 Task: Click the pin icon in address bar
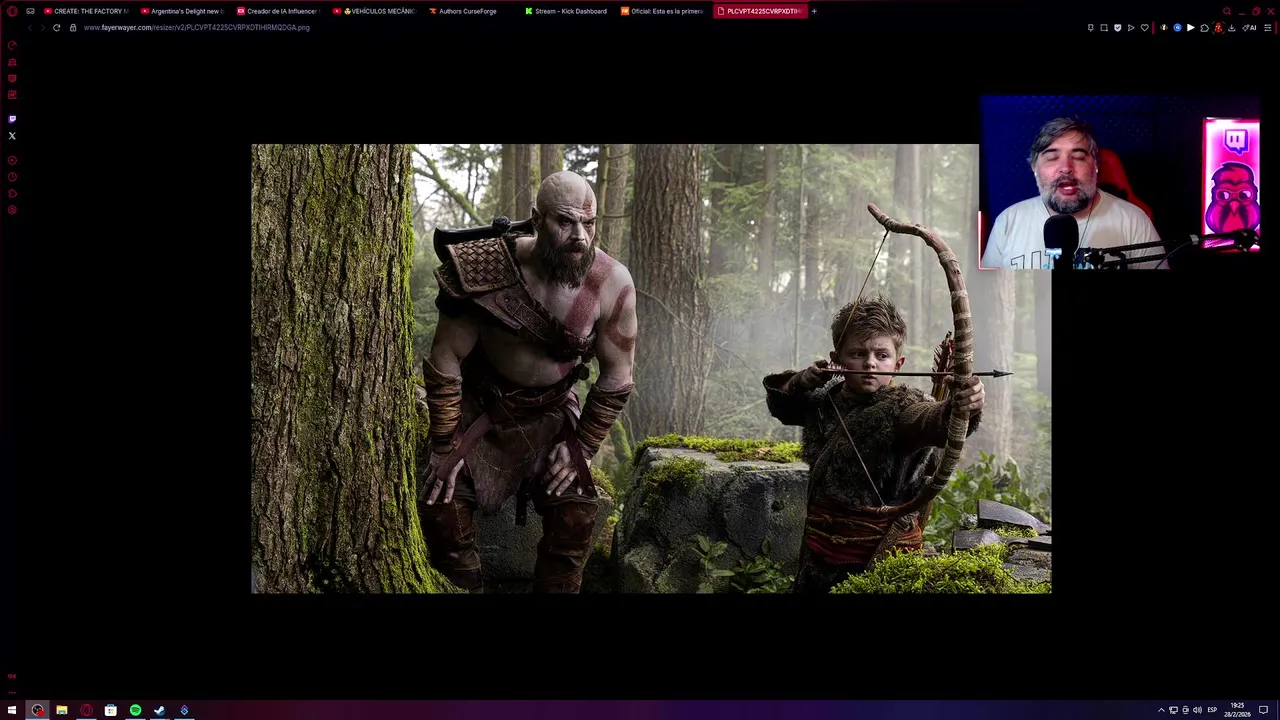(x=1090, y=27)
